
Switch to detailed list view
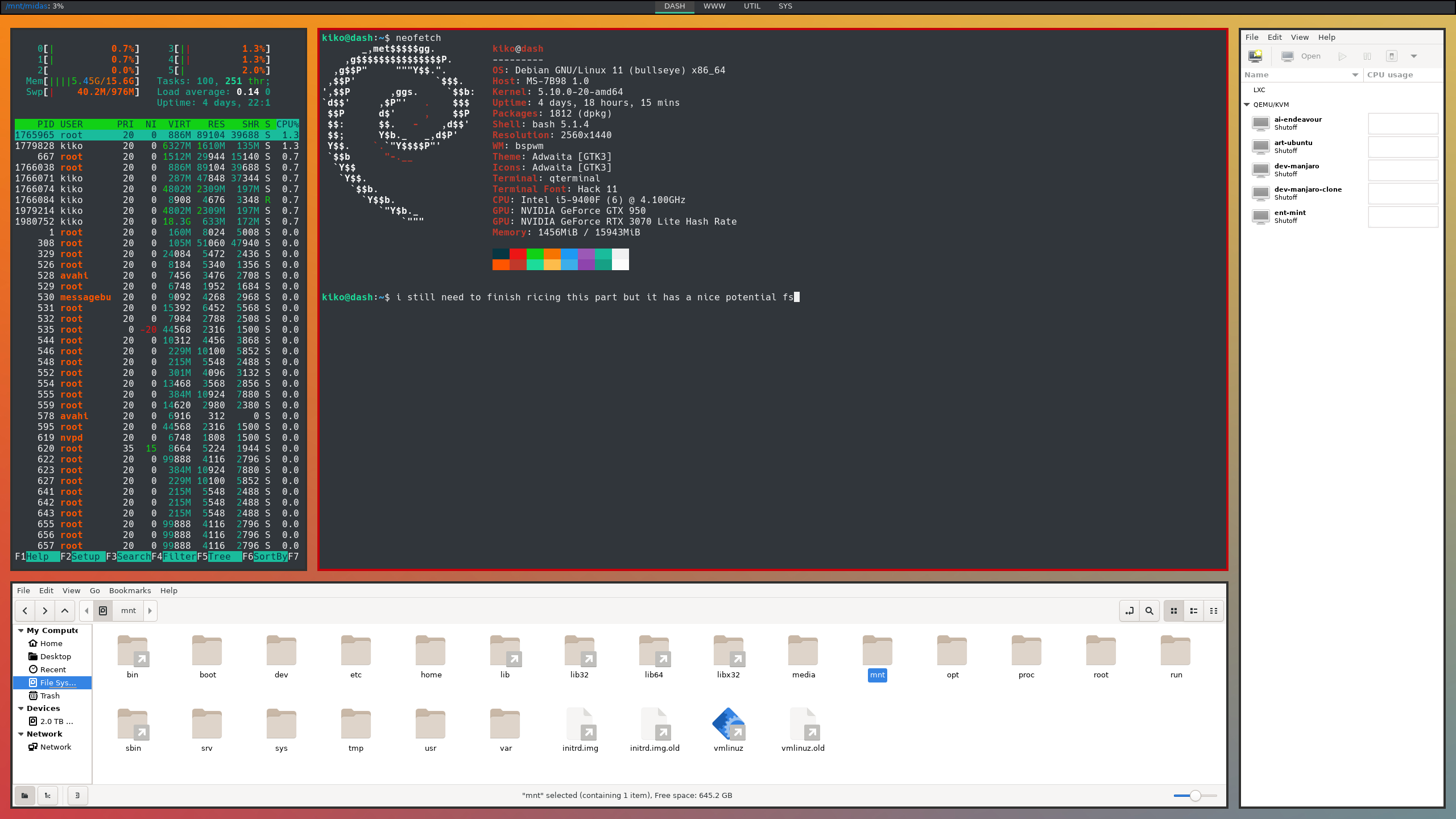pos(1194,610)
